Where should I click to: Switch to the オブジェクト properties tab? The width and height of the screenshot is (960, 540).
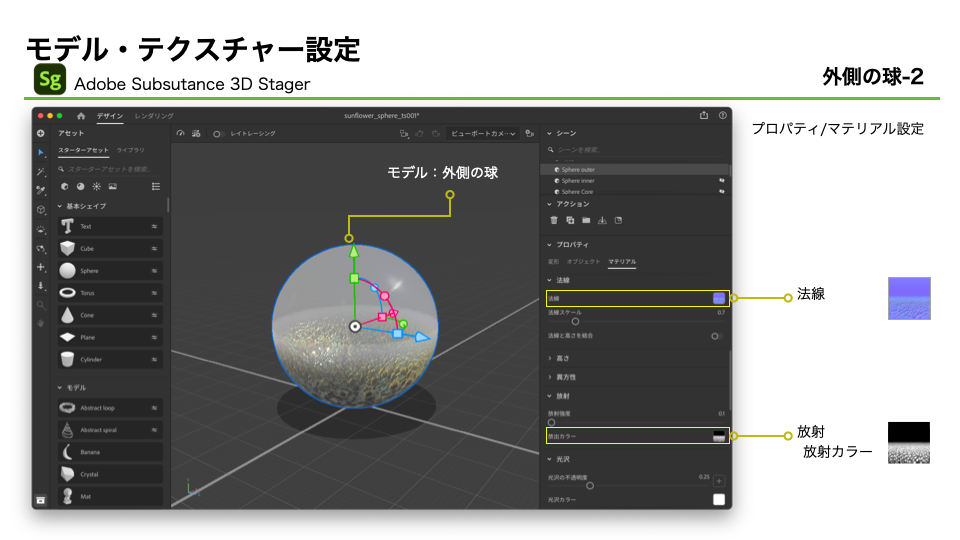pos(583,261)
